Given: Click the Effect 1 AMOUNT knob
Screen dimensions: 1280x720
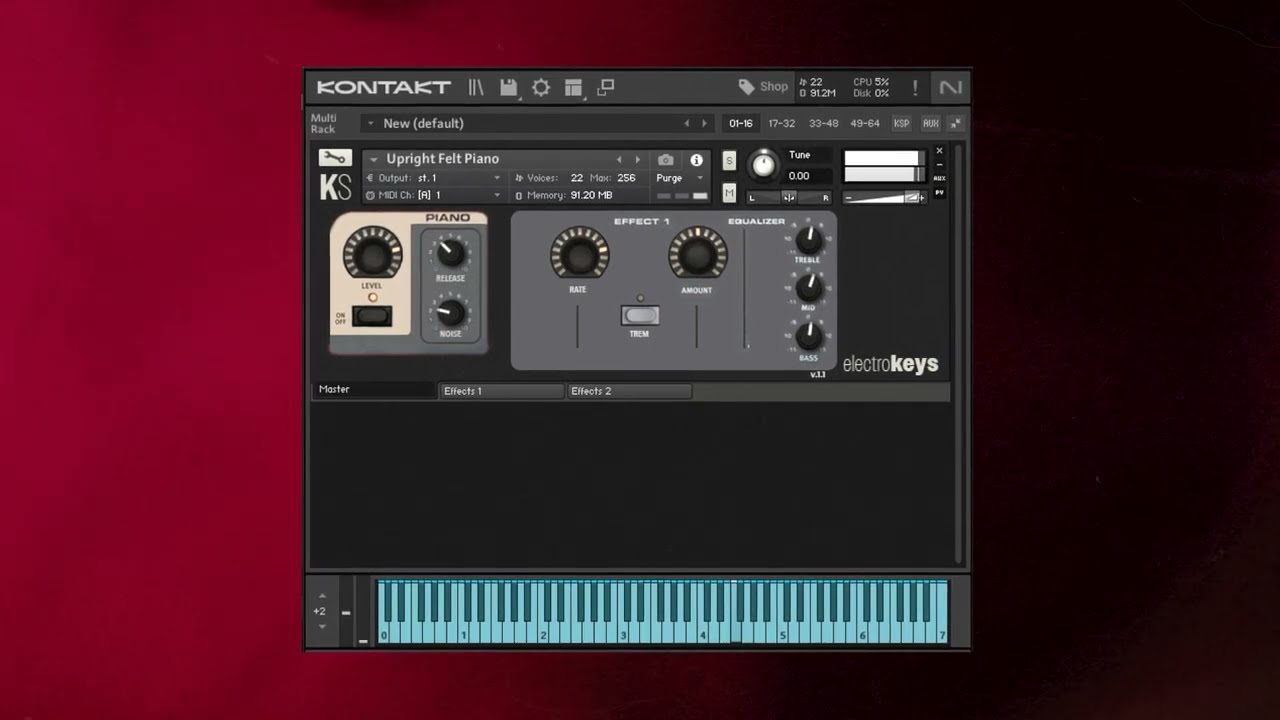Looking at the screenshot, I should point(698,253).
